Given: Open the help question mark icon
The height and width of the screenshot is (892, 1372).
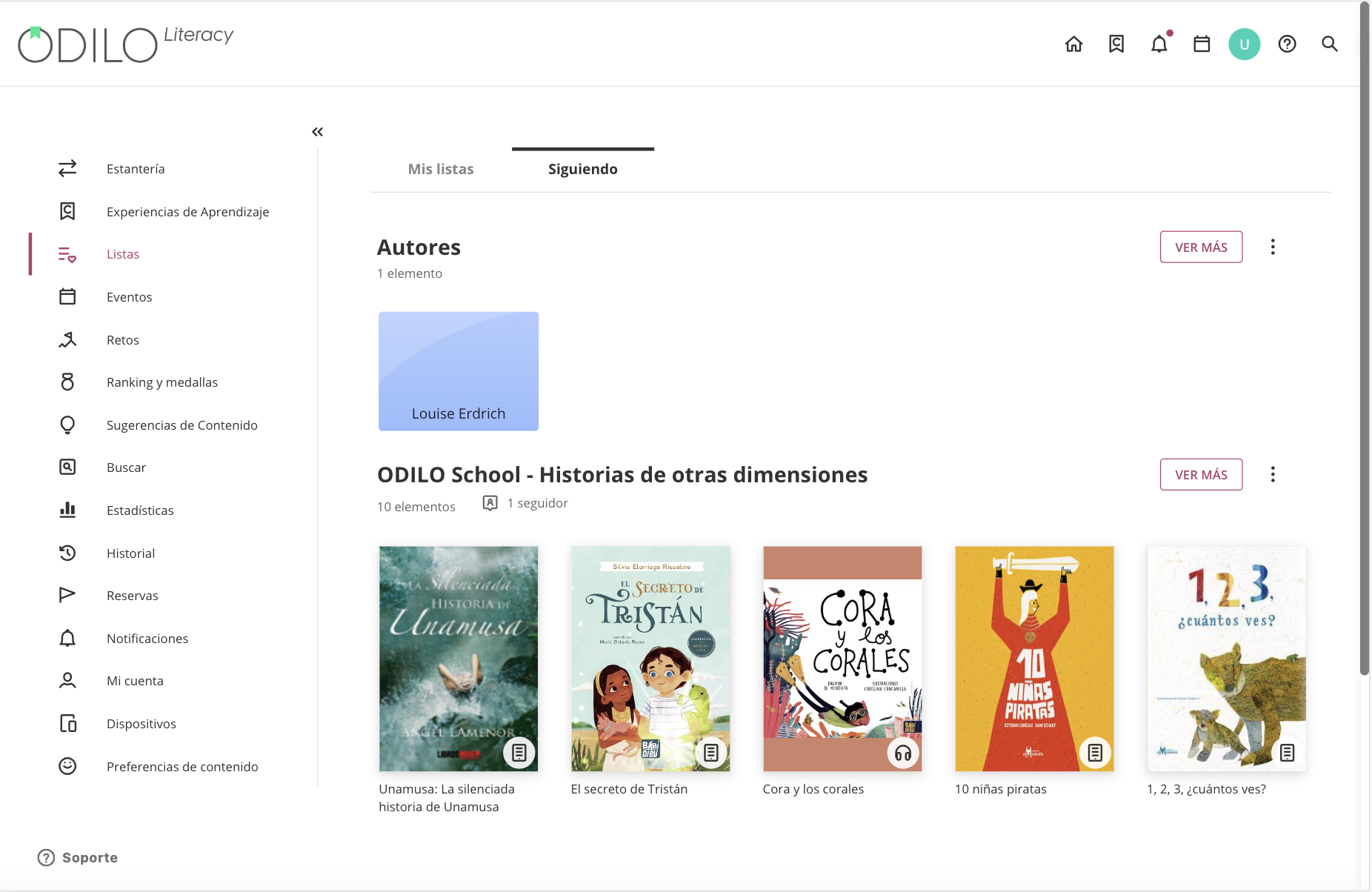Looking at the screenshot, I should [x=1288, y=44].
